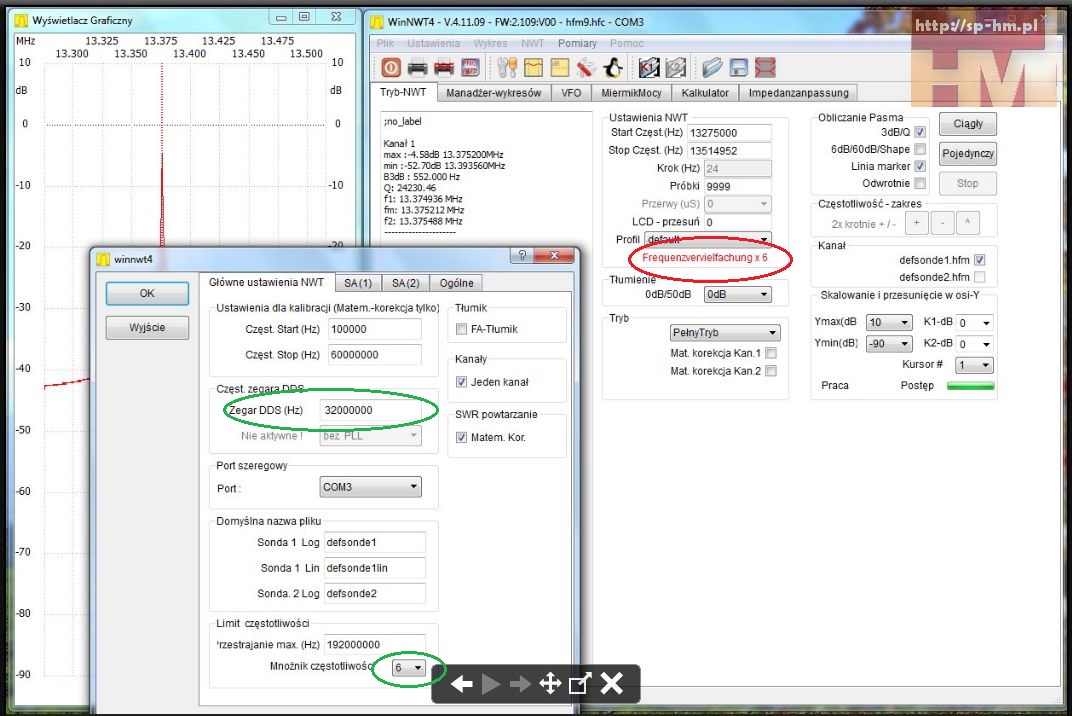The image size is (1072, 716).
Task: Click the PNG/BMP image export icon
Action: (470, 67)
